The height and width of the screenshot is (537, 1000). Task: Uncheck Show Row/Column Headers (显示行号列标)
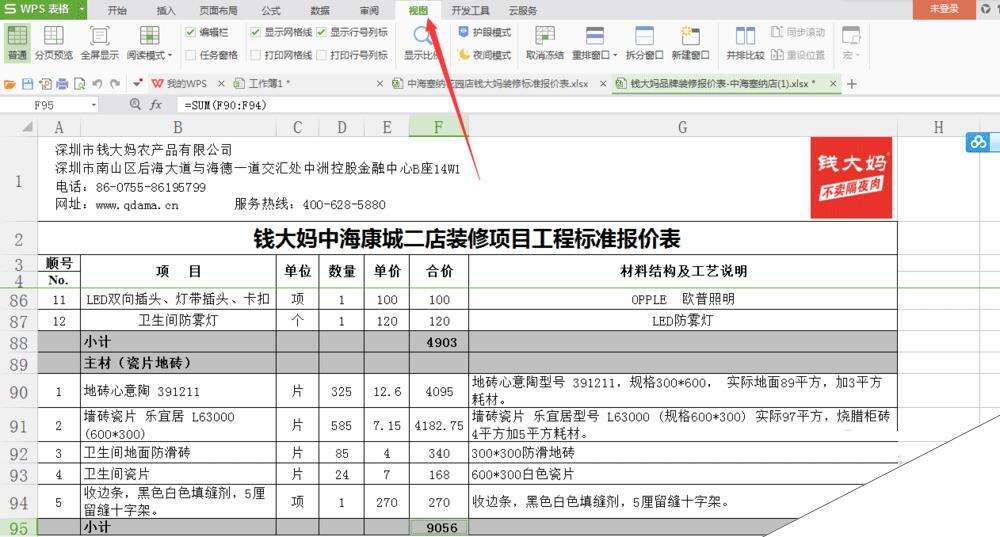click(x=321, y=32)
